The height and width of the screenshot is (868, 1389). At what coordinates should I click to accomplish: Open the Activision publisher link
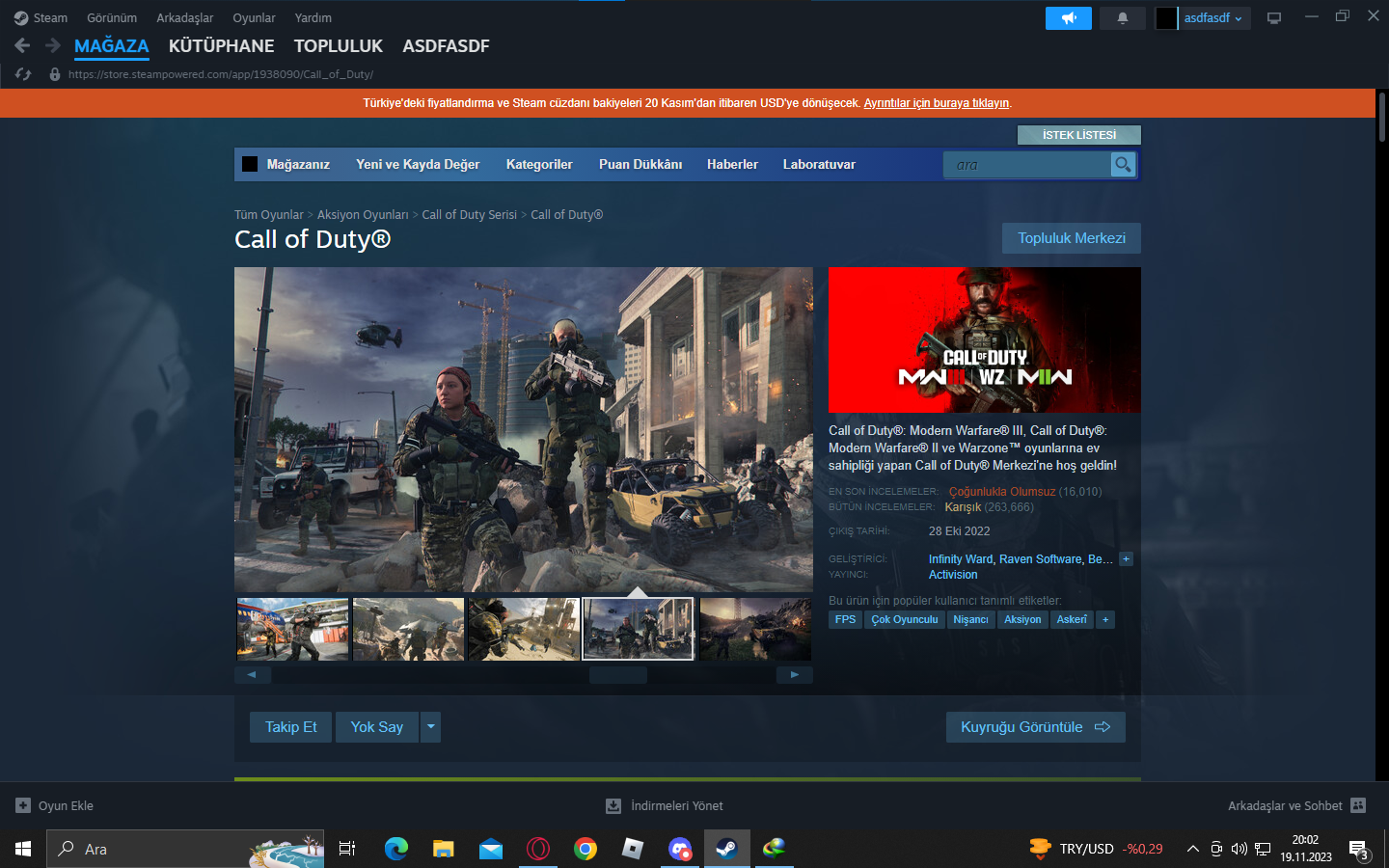(953, 575)
